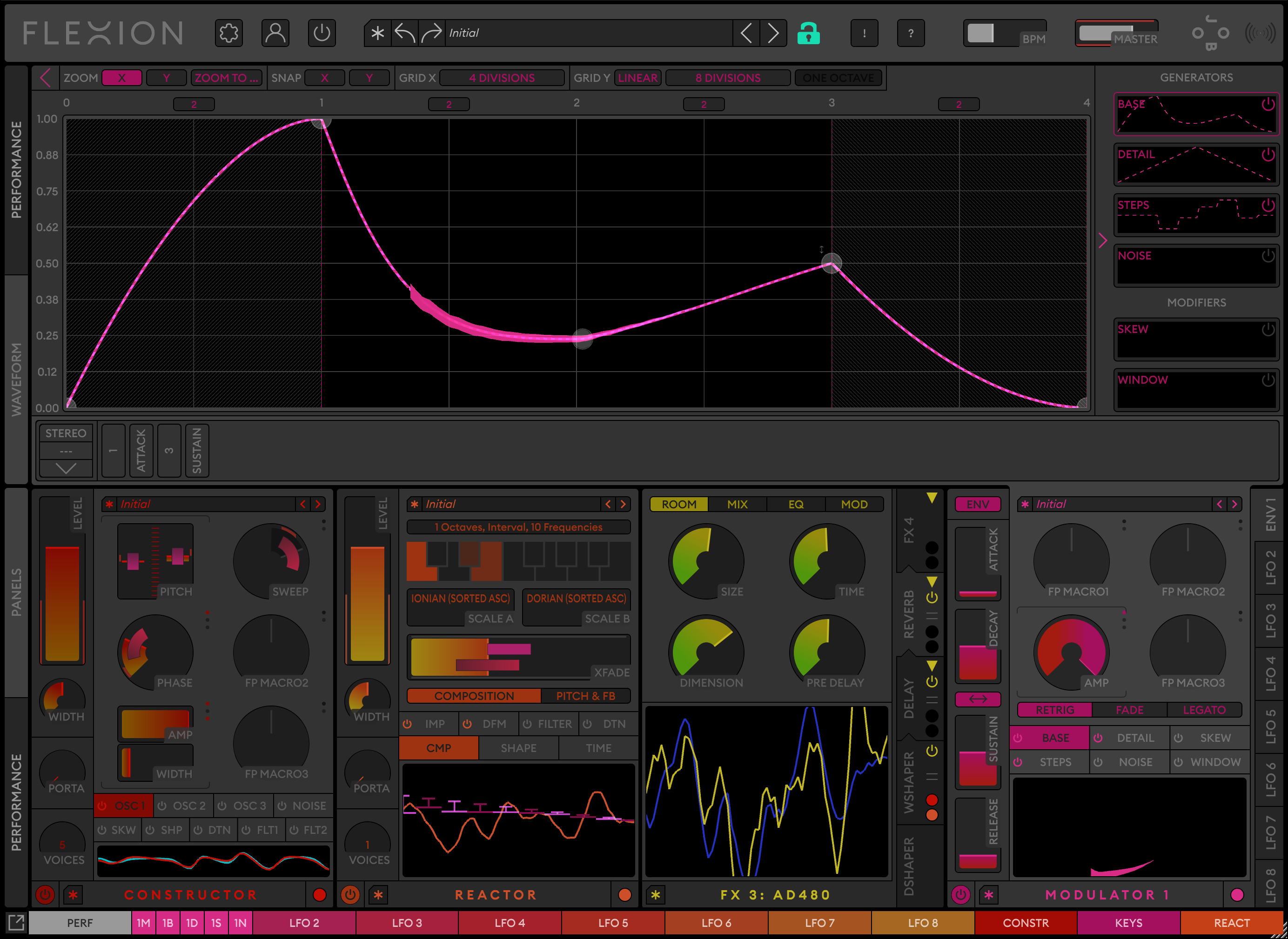This screenshot has height=939, width=1288.
Task: Toggle REVERB power icon in FX rack
Action: pyautogui.click(x=932, y=598)
